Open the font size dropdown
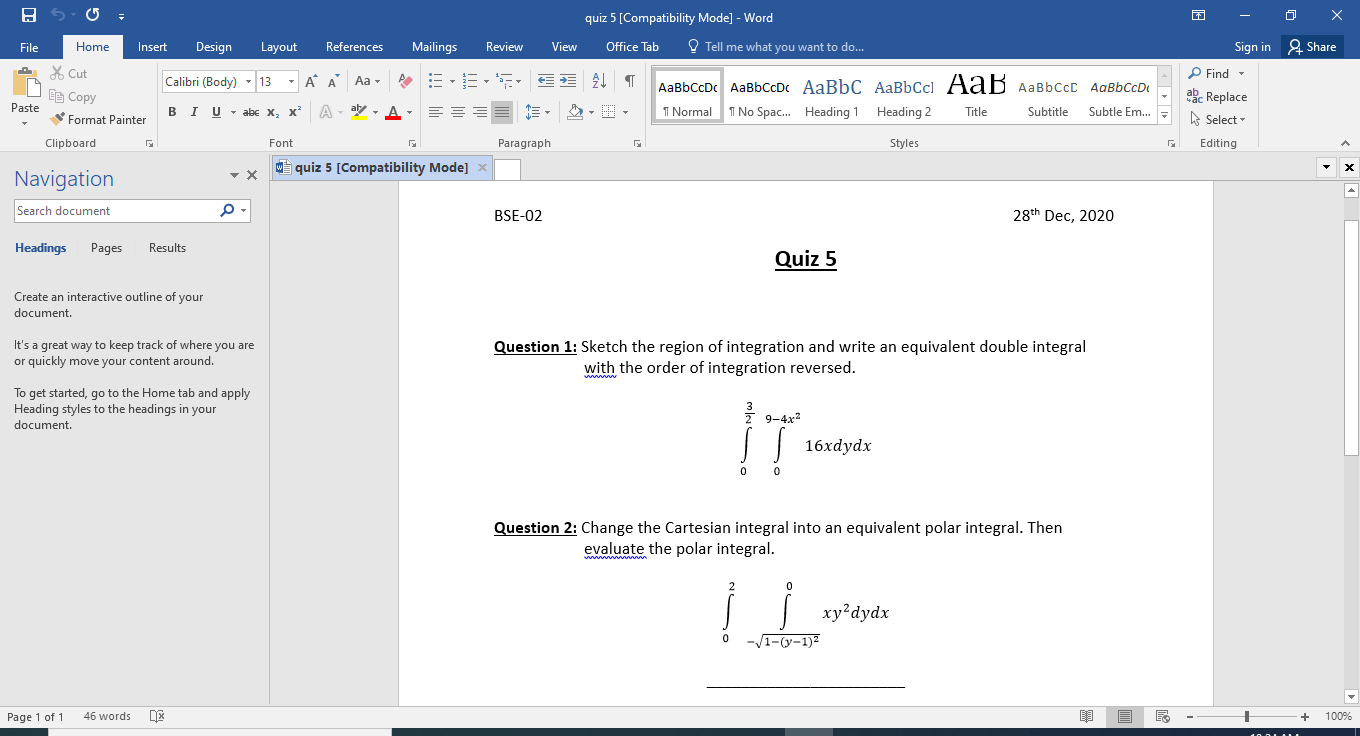This screenshot has width=1360, height=736. 293,81
